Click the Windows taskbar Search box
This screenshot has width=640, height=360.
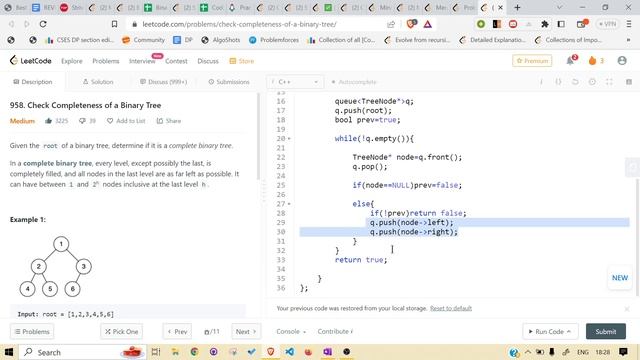(82, 352)
